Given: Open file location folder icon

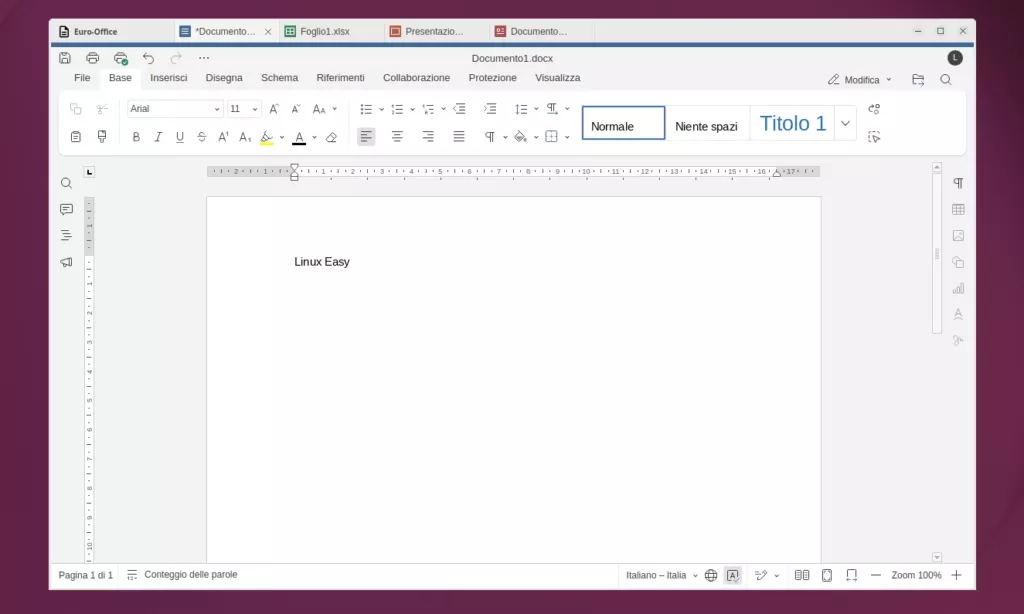Looking at the screenshot, I should click(x=918, y=80).
